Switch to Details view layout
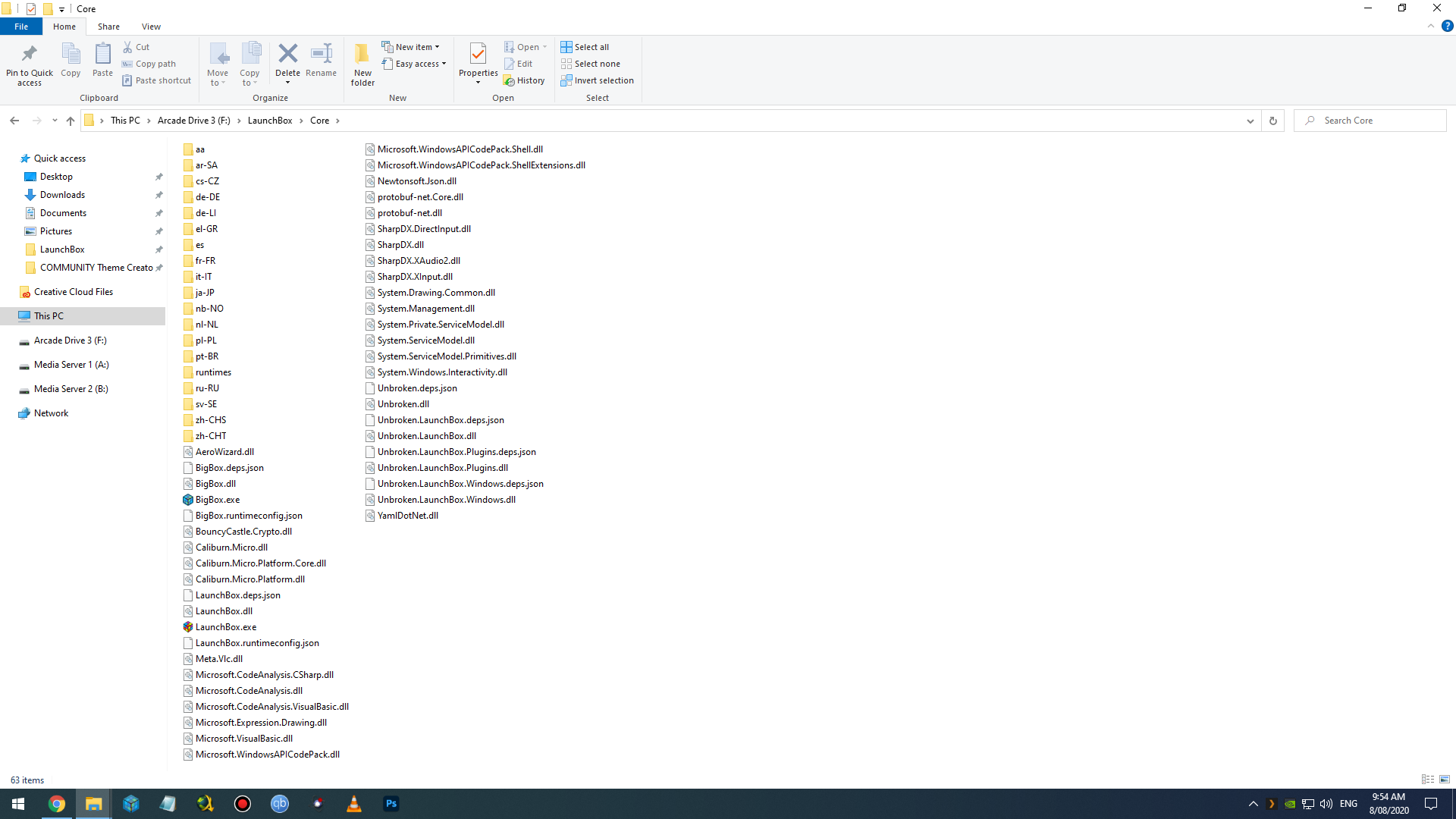Screen dimensions: 1456x819 pyautogui.click(x=1428, y=780)
